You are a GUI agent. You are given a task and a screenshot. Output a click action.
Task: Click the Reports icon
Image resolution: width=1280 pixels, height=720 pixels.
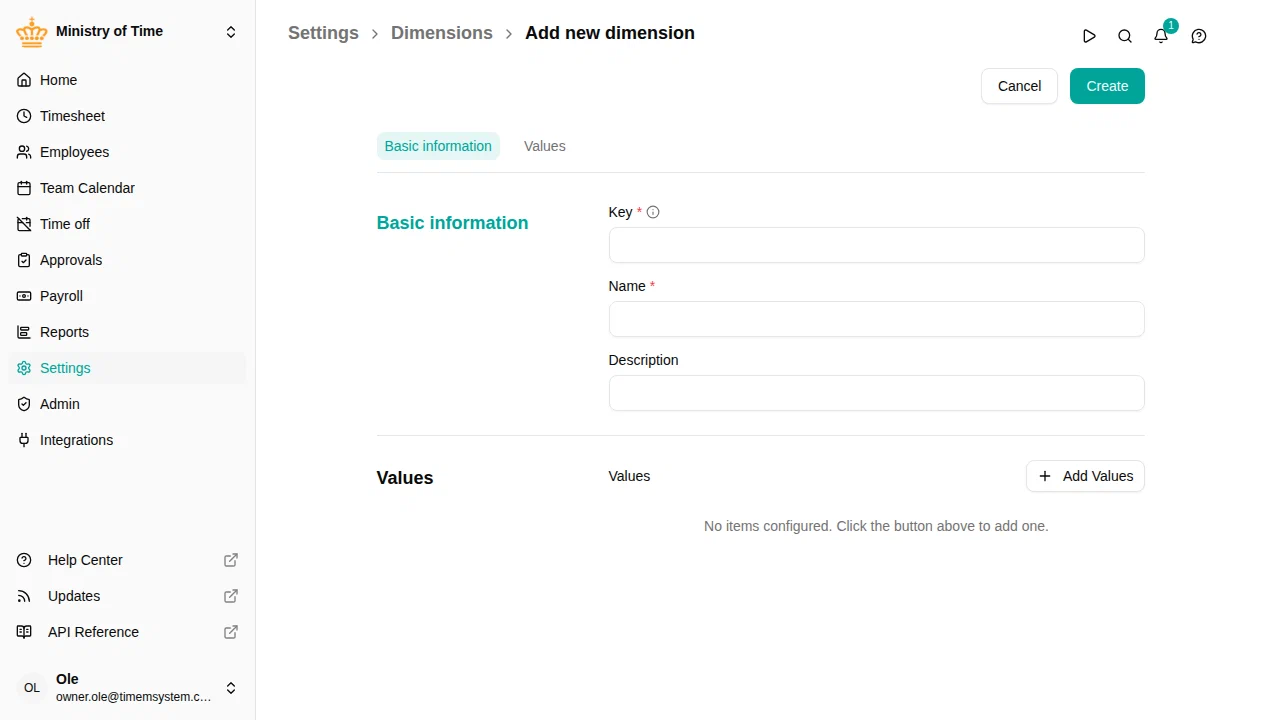[24, 332]
